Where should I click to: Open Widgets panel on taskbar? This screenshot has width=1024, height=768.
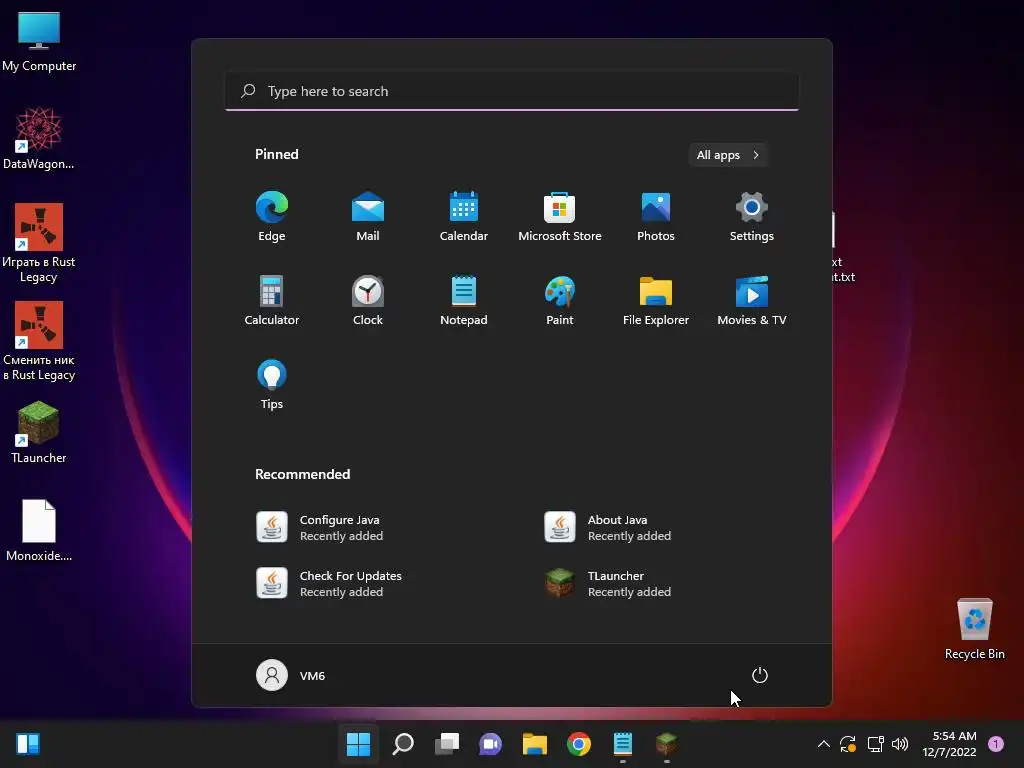pos(28,744)
